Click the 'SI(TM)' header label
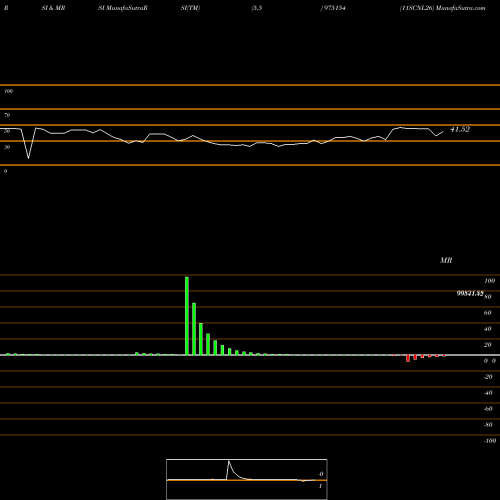 click(190, 8)
